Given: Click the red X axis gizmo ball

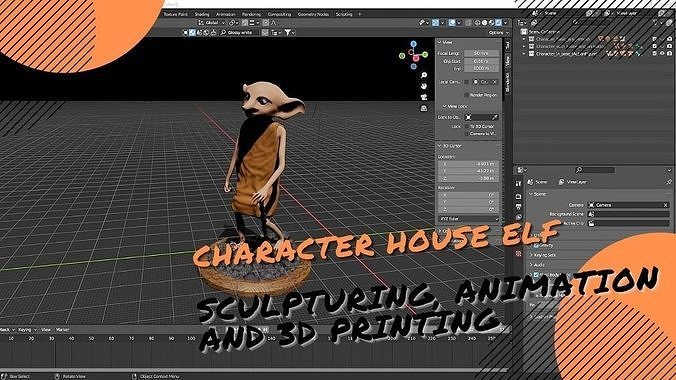Looking at the screenshot, I should tap(416, 59).
